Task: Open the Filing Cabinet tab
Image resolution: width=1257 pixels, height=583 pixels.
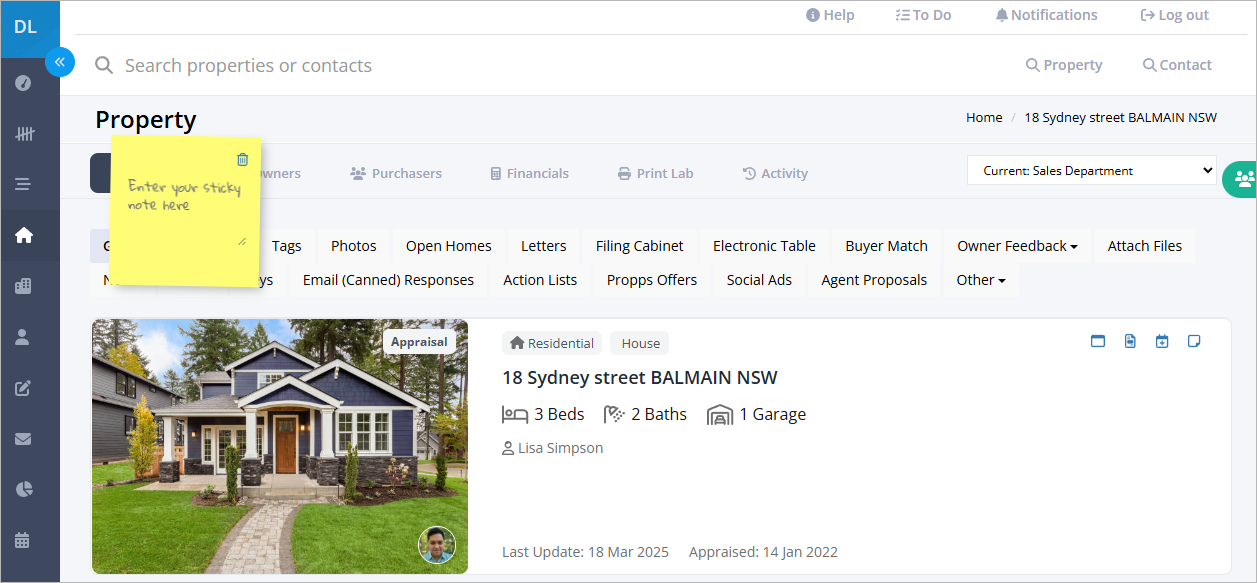Action: click(x=640, y=246)
